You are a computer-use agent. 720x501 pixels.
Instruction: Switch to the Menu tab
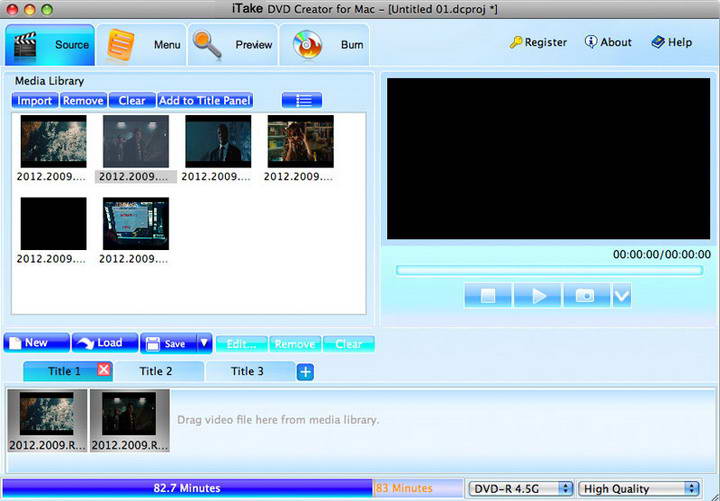point(142,45)
